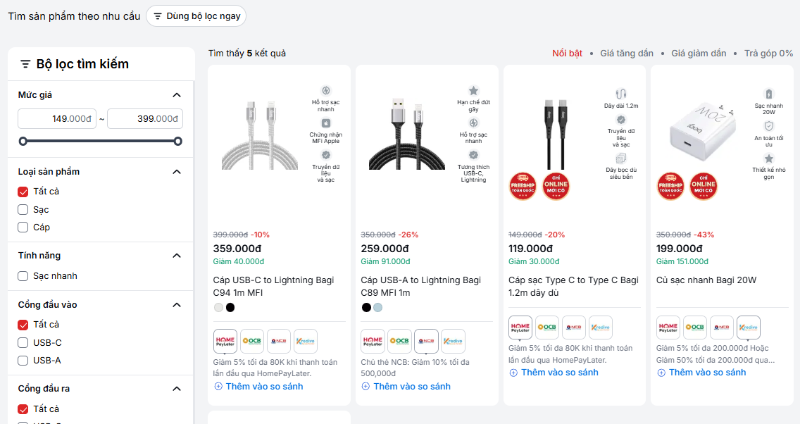The height and width of the screenshot is (424, 800).
Task: Select the black color swatch on Bagi C94 cable
Action: pyautogui.click(x=231, y=307)
